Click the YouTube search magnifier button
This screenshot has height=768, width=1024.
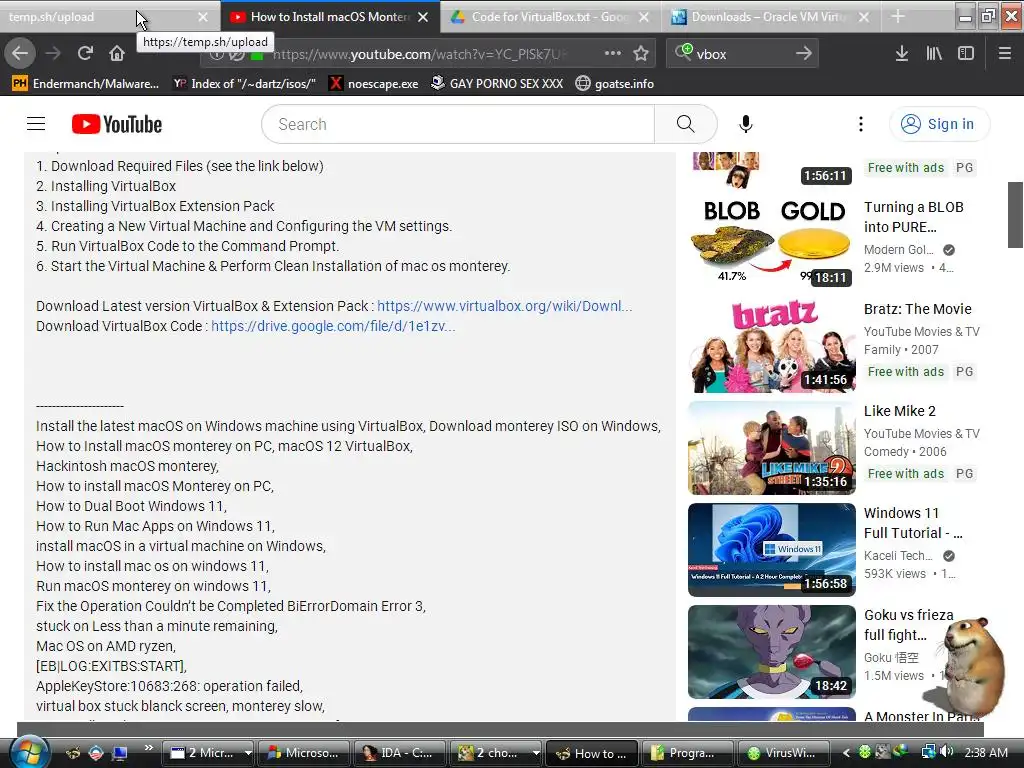(x=685, y=124)
